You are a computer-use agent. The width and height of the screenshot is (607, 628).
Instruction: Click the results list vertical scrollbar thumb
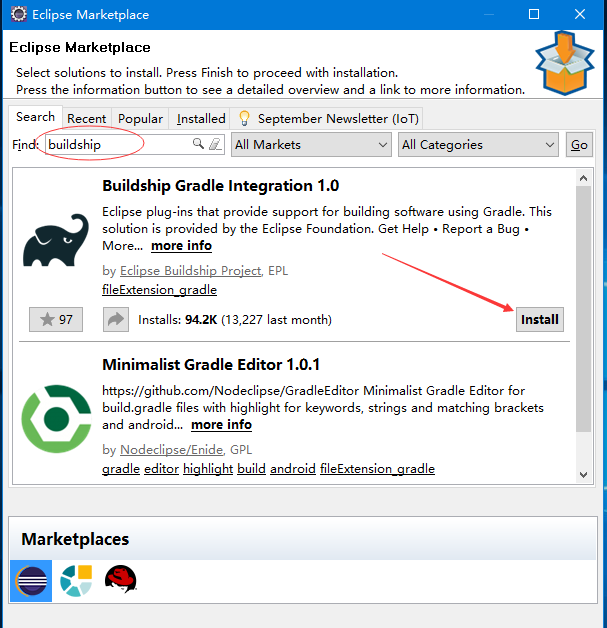point(583,308)
